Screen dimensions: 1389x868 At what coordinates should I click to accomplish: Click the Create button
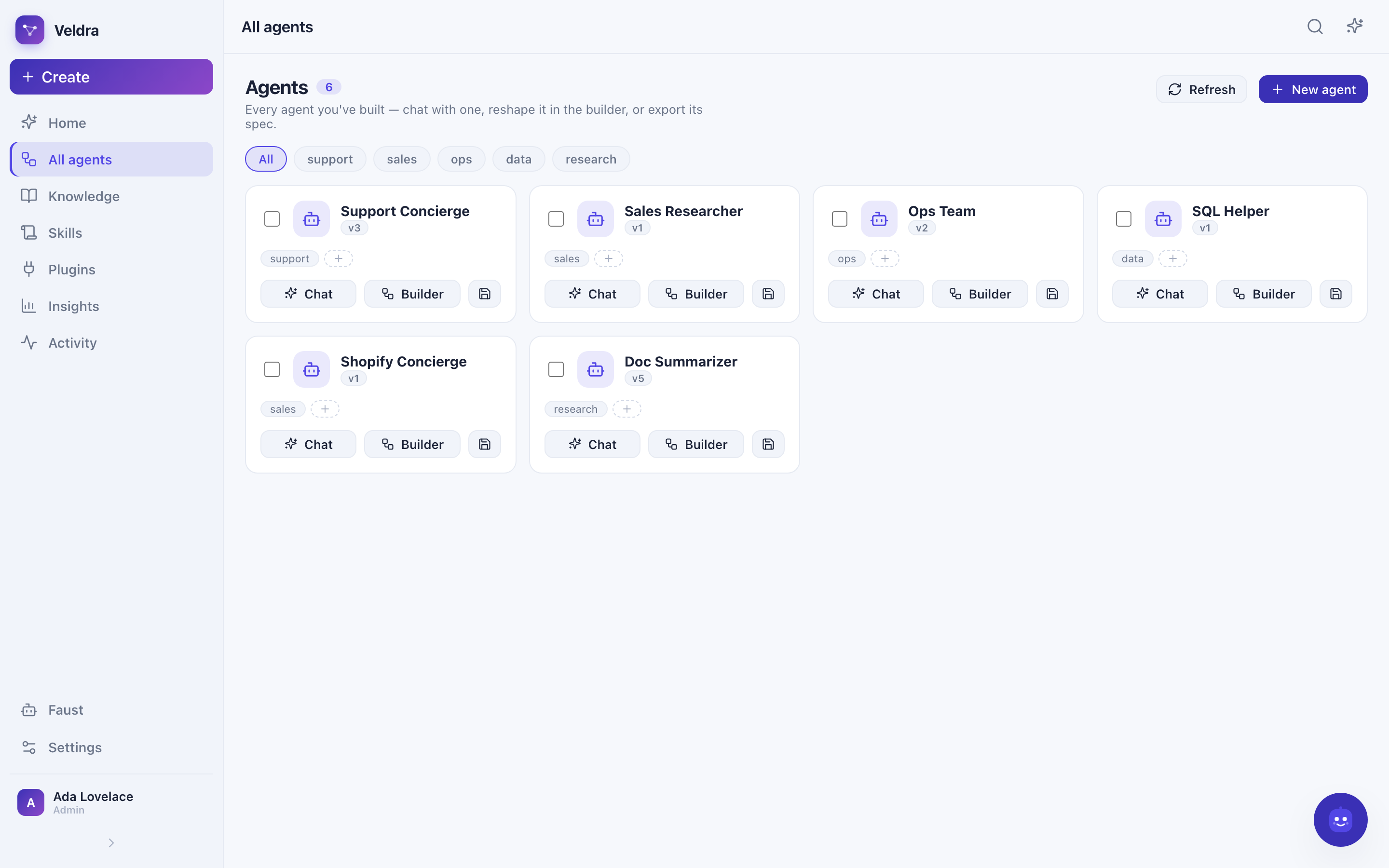coord(111,77)
